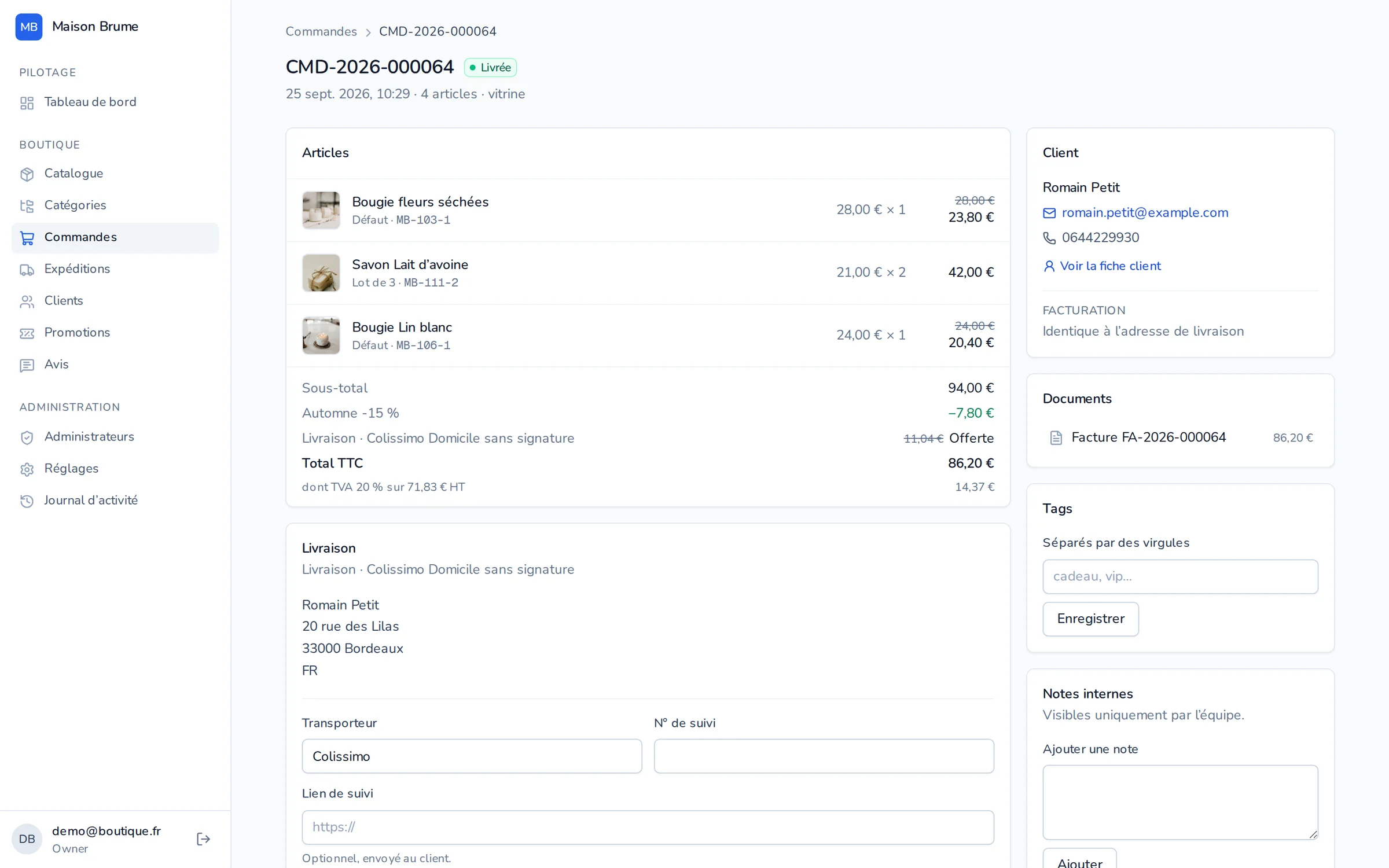Click the envelope icon beside the client email
Screen dimensions: 1389x868
coord(1049,213)
